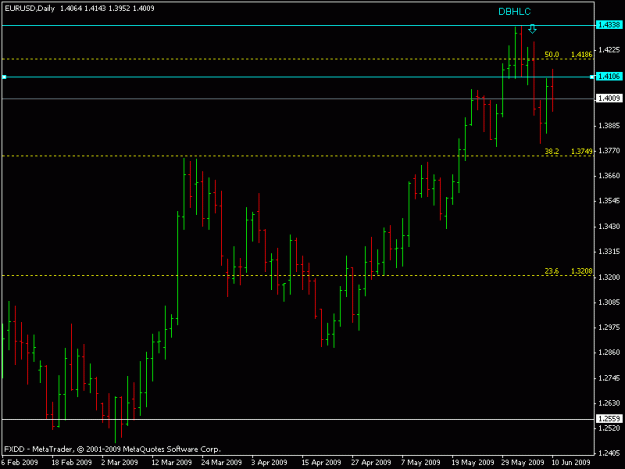625x469 pixels.
Task: Click the 1.3770 price scale label
Action: tap(609, 151)
